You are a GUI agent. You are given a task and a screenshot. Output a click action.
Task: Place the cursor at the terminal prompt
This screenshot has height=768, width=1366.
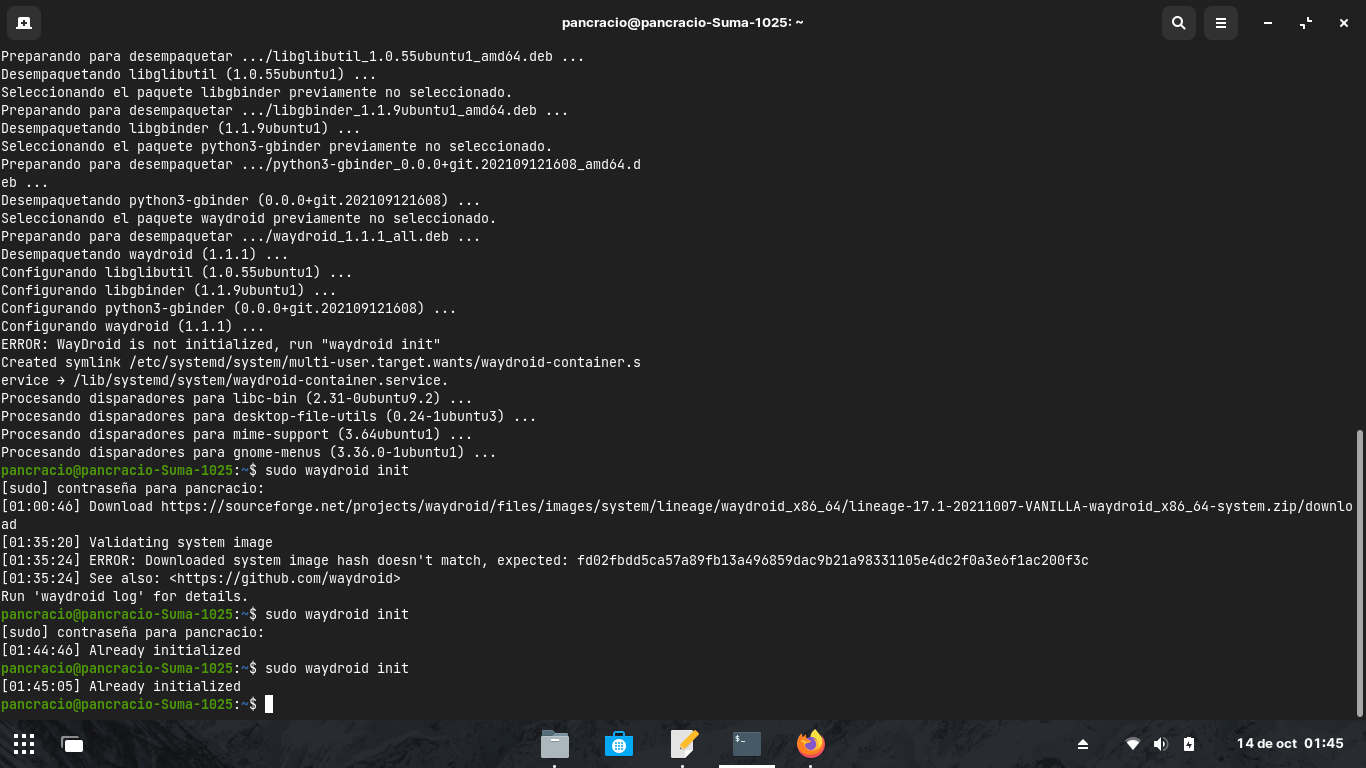pyautogui.click(x=268, y=704)
